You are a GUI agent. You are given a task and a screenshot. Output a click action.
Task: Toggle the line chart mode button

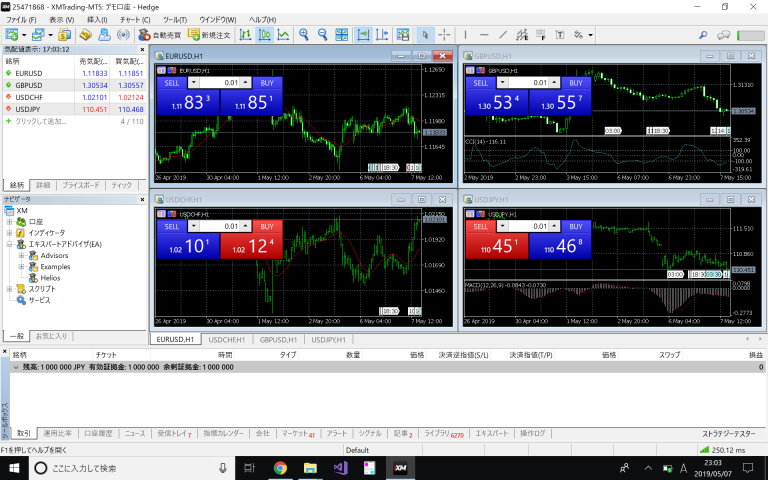pyautogui.click(x=284, y=35)
